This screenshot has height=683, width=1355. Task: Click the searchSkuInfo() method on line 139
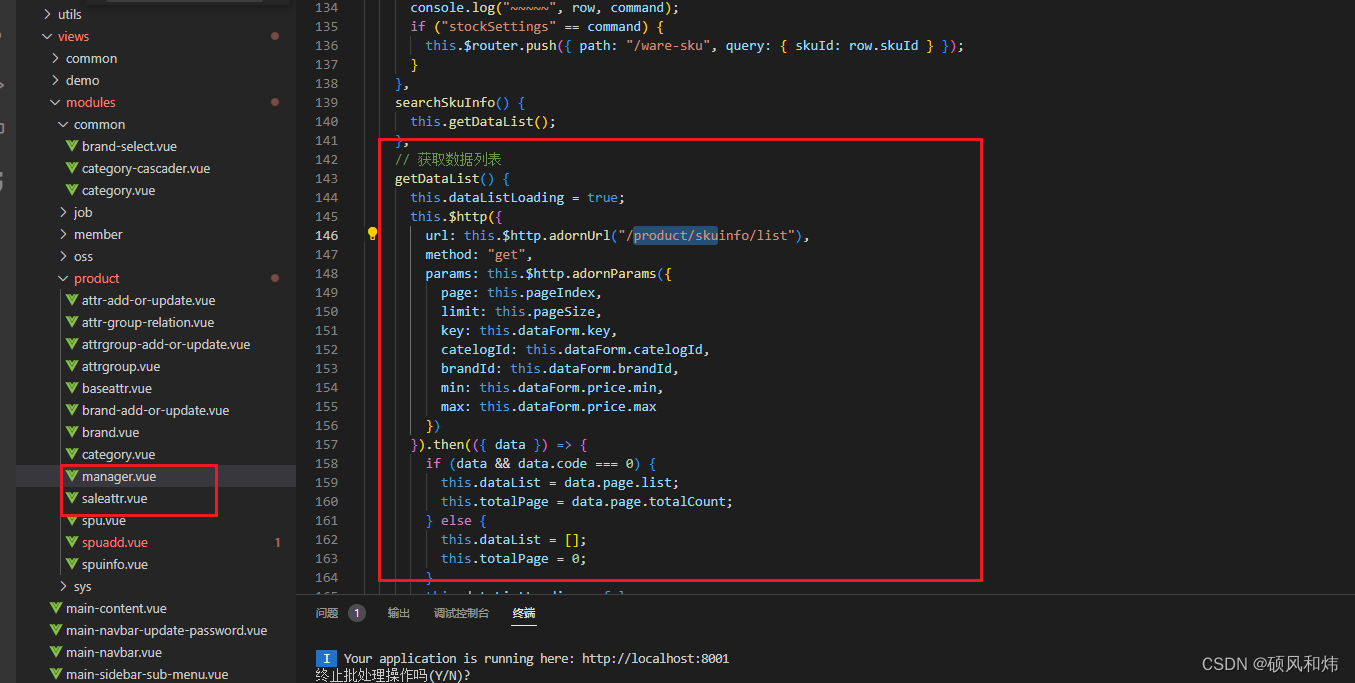point(460,102)
